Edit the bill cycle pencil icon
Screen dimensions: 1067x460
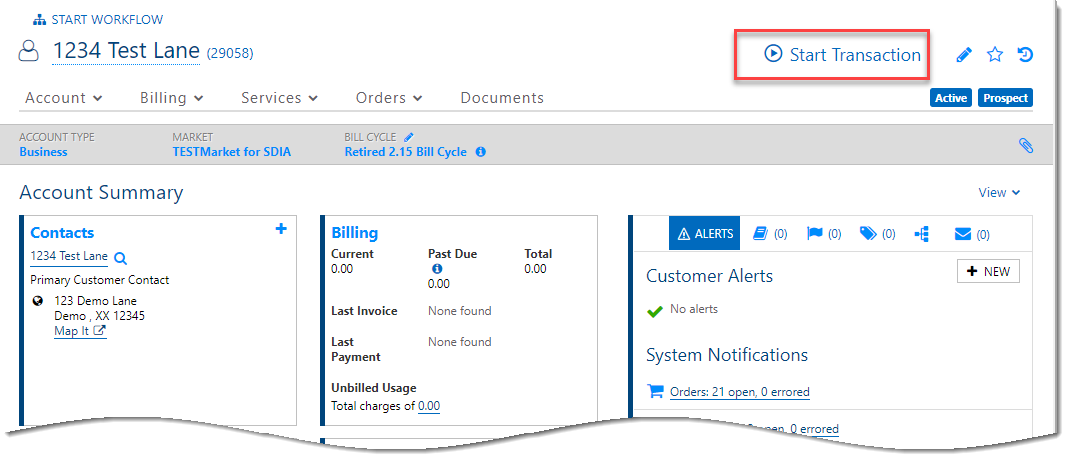point(408,137)
